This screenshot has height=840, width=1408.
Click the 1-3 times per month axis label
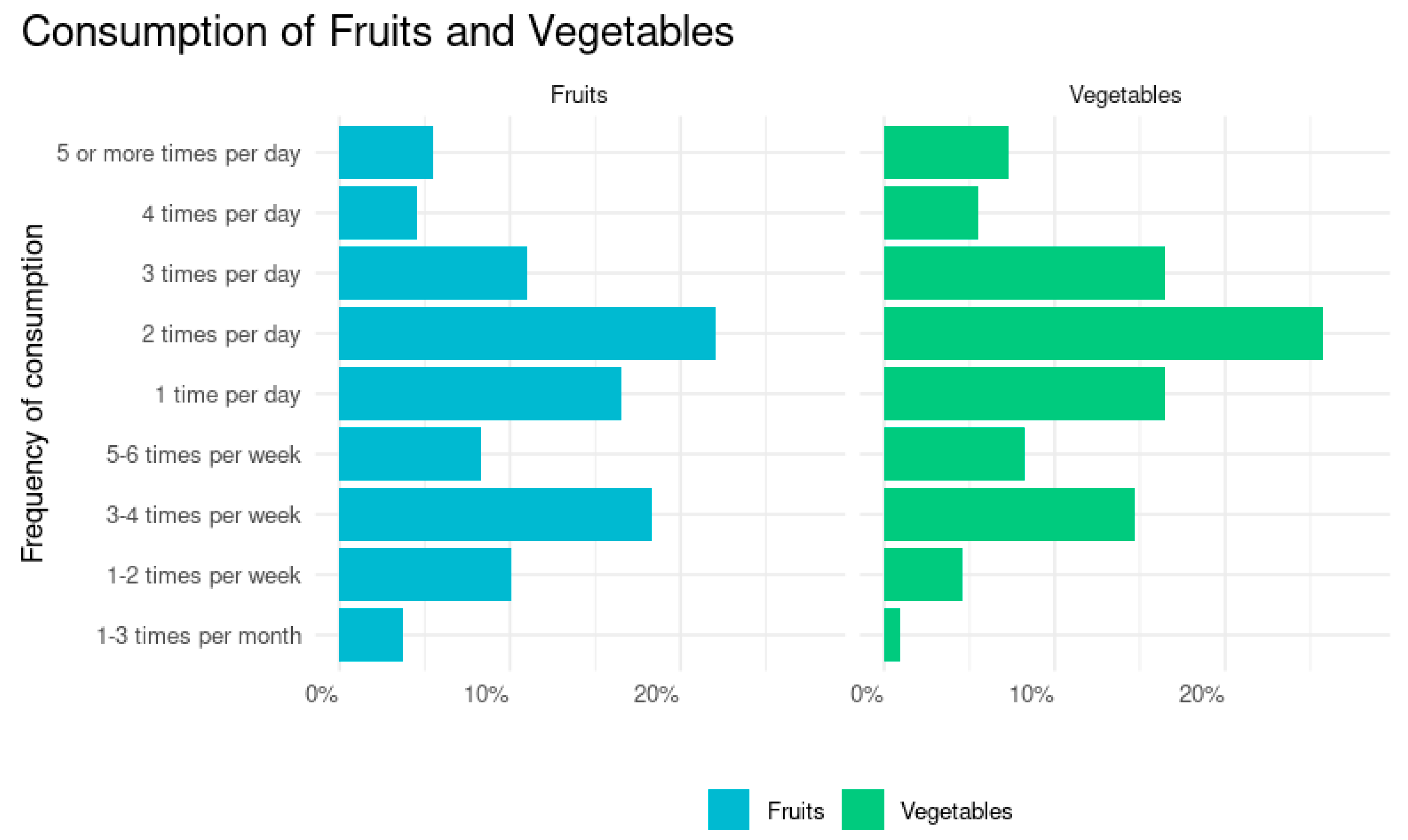tap(199, 636)
